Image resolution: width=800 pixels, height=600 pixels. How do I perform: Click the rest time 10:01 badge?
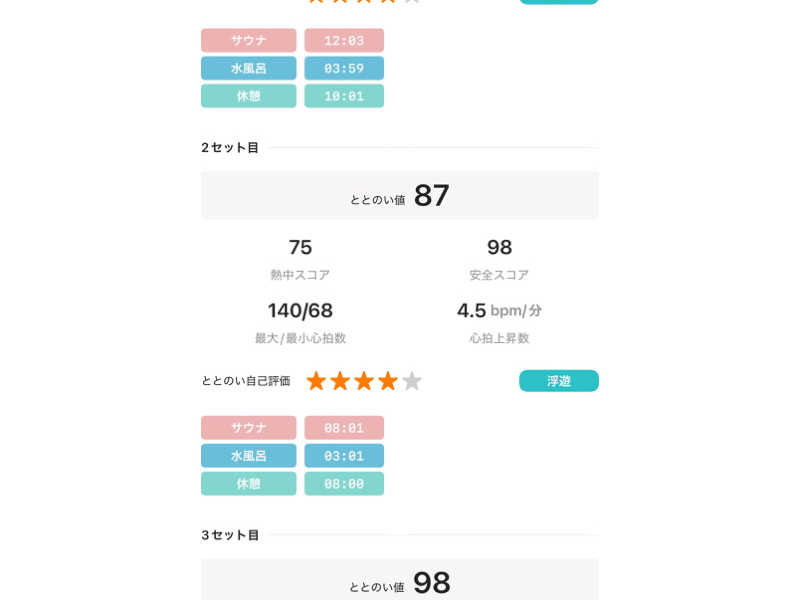point(344,96)
